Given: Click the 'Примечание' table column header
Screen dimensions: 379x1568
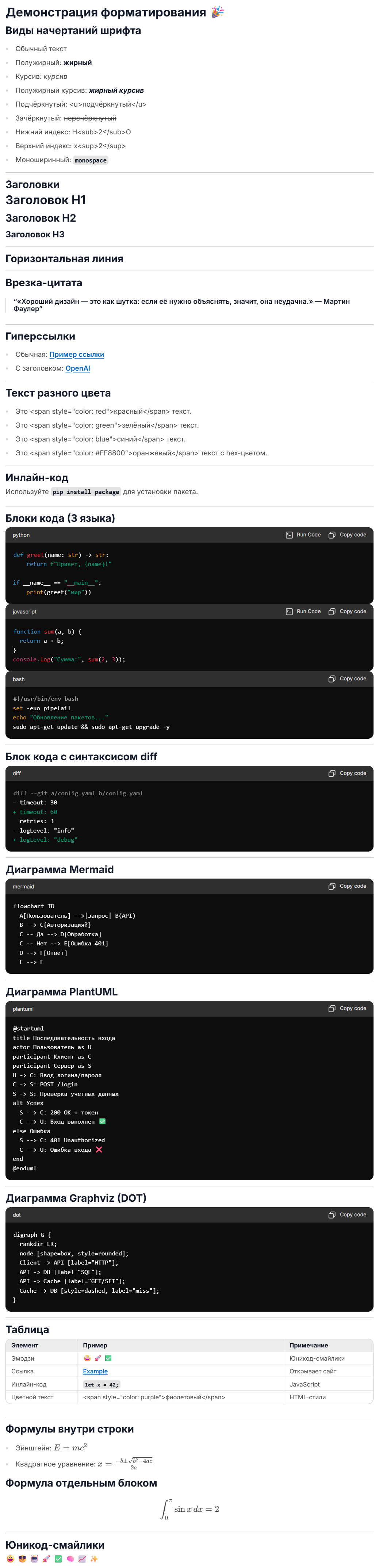Looking at the screenshot, I should click(309, 1345).
